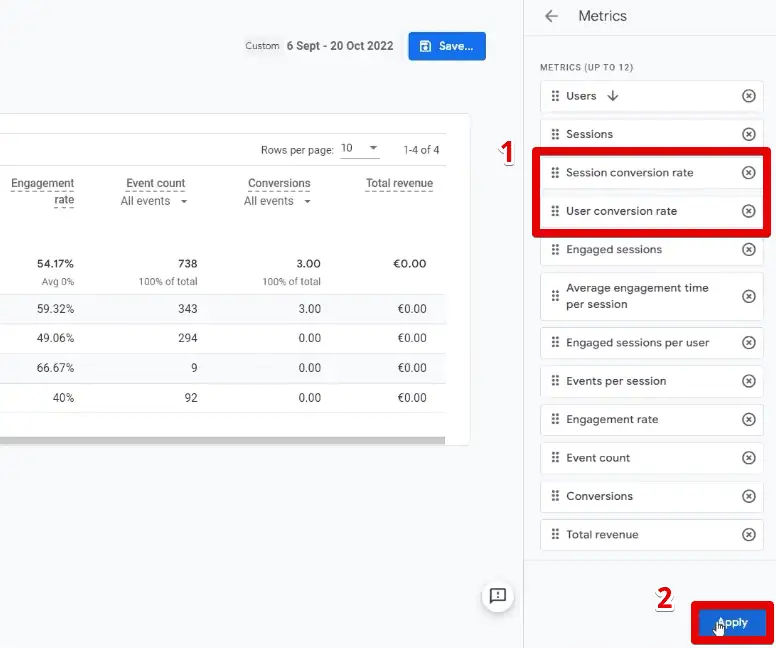Apply the metric changes
The width and height of the screenshot is (776, 648).
click(732, 623)
